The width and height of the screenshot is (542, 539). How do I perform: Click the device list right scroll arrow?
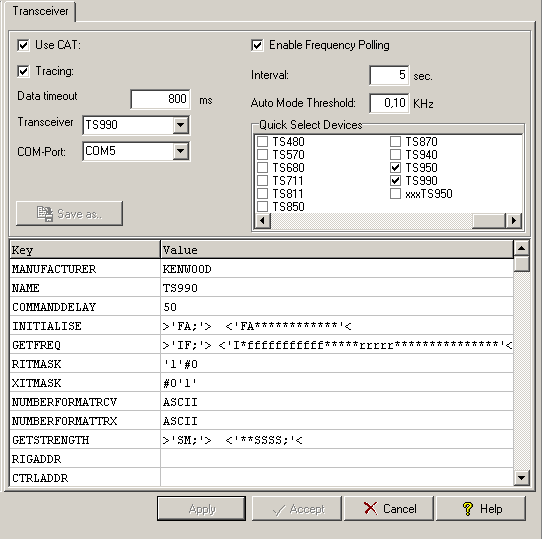pos(514,220)
